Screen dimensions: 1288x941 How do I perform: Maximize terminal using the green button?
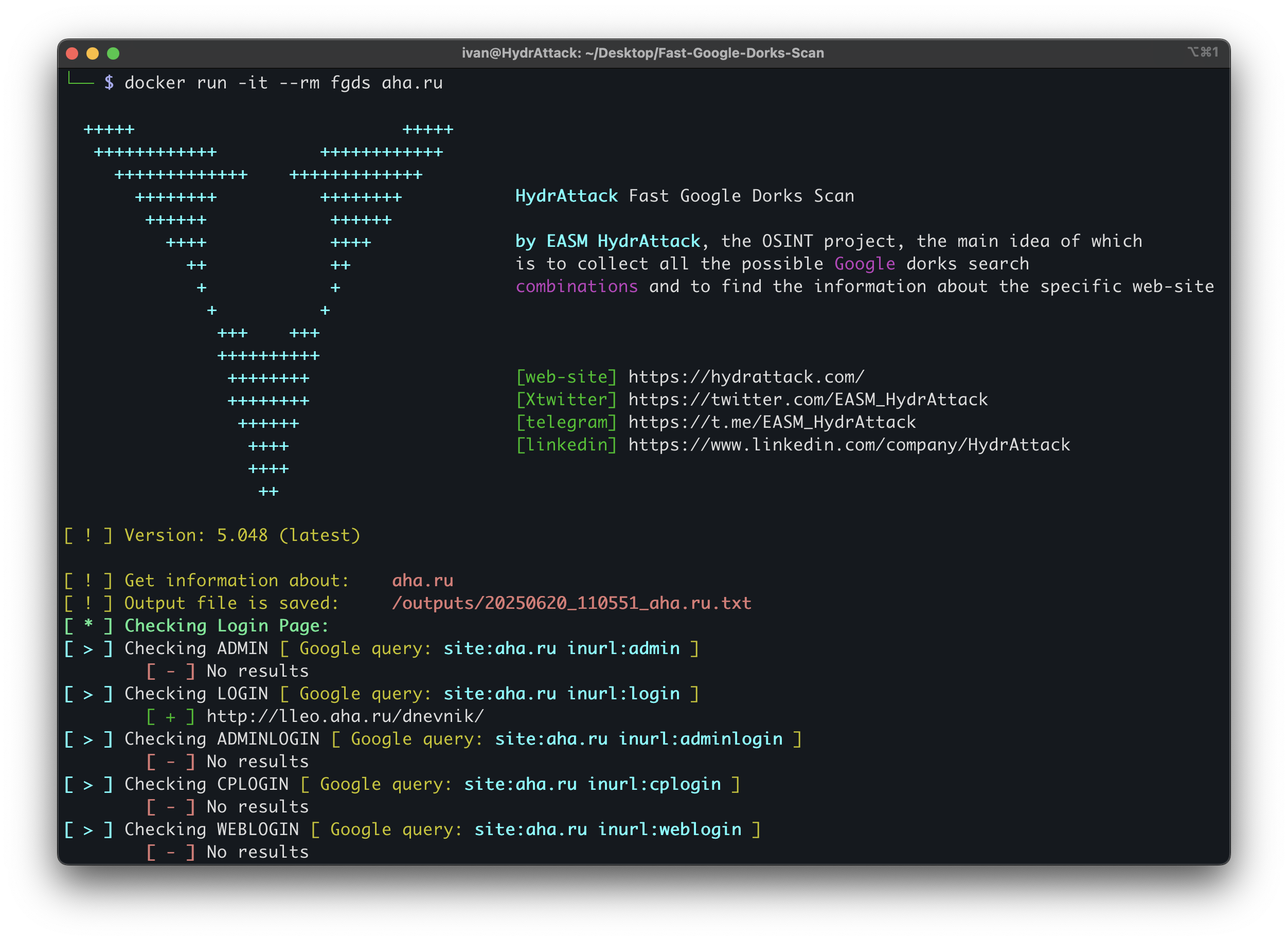(113, 53)
